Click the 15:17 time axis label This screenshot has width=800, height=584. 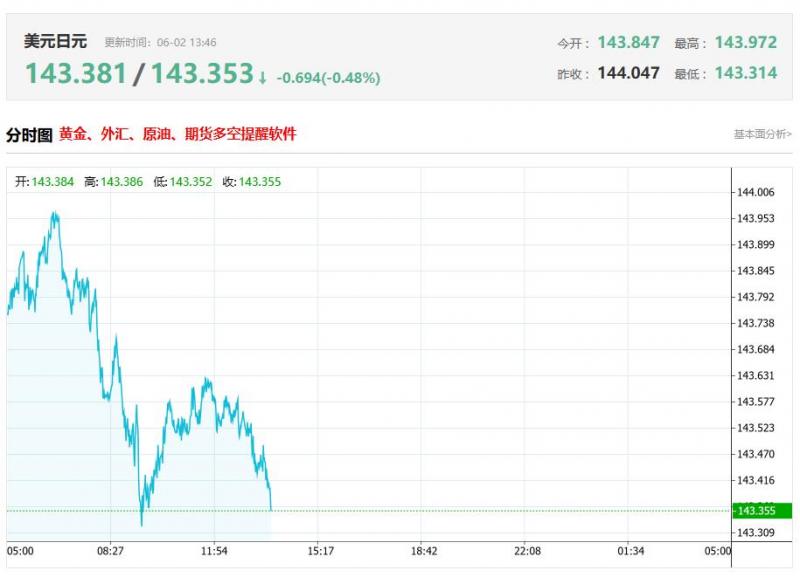coord(321,551)
